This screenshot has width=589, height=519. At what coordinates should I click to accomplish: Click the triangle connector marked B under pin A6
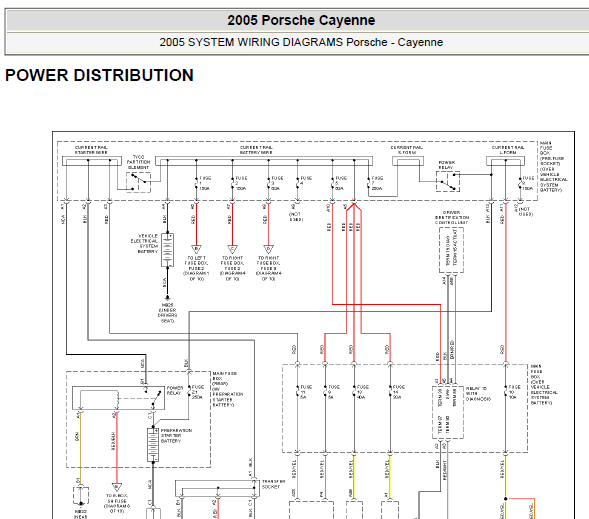[196, 249]
